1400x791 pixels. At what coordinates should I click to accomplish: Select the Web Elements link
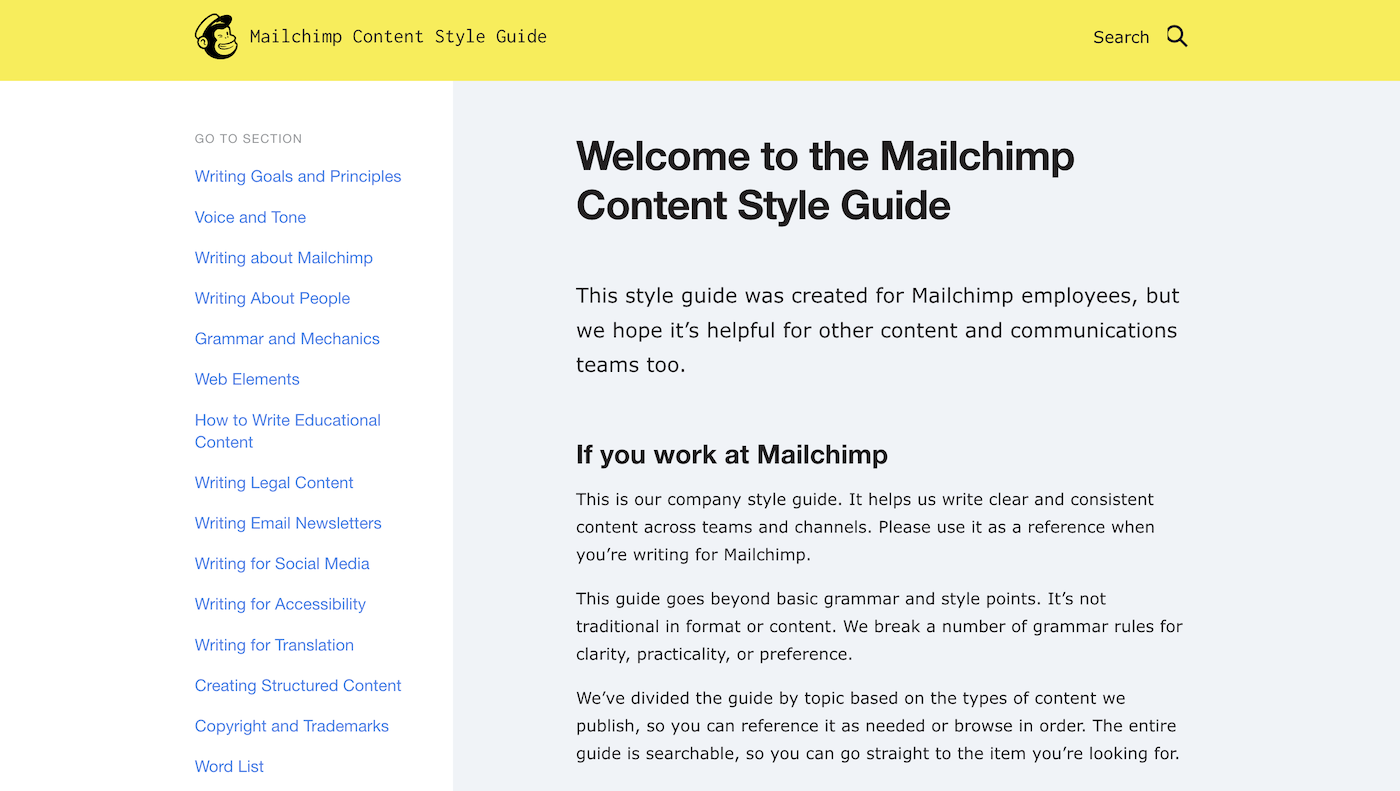pyautogui.click(x=247, y=379)
